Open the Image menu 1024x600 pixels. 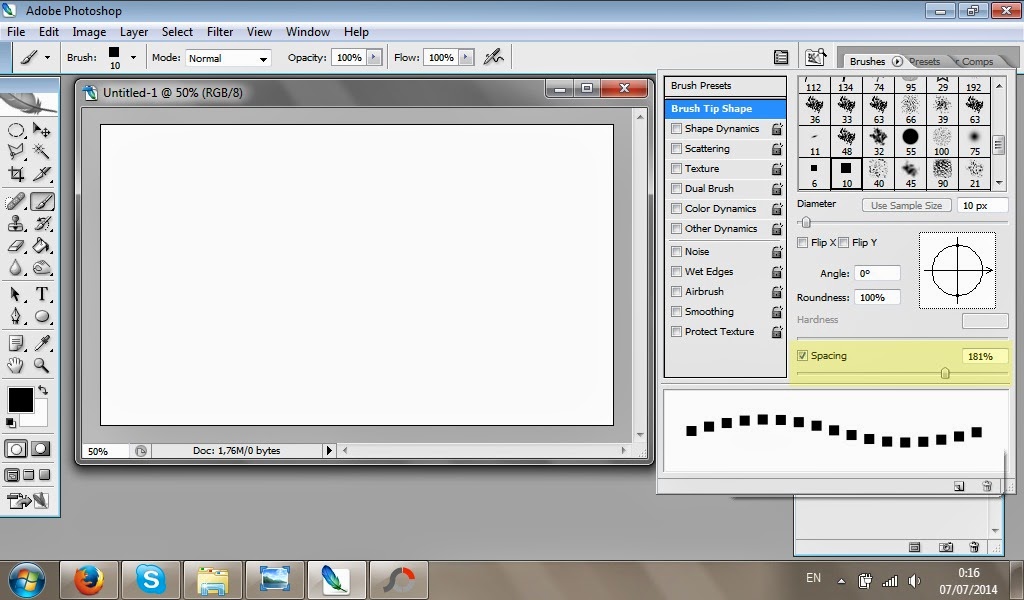pos(89,32)
